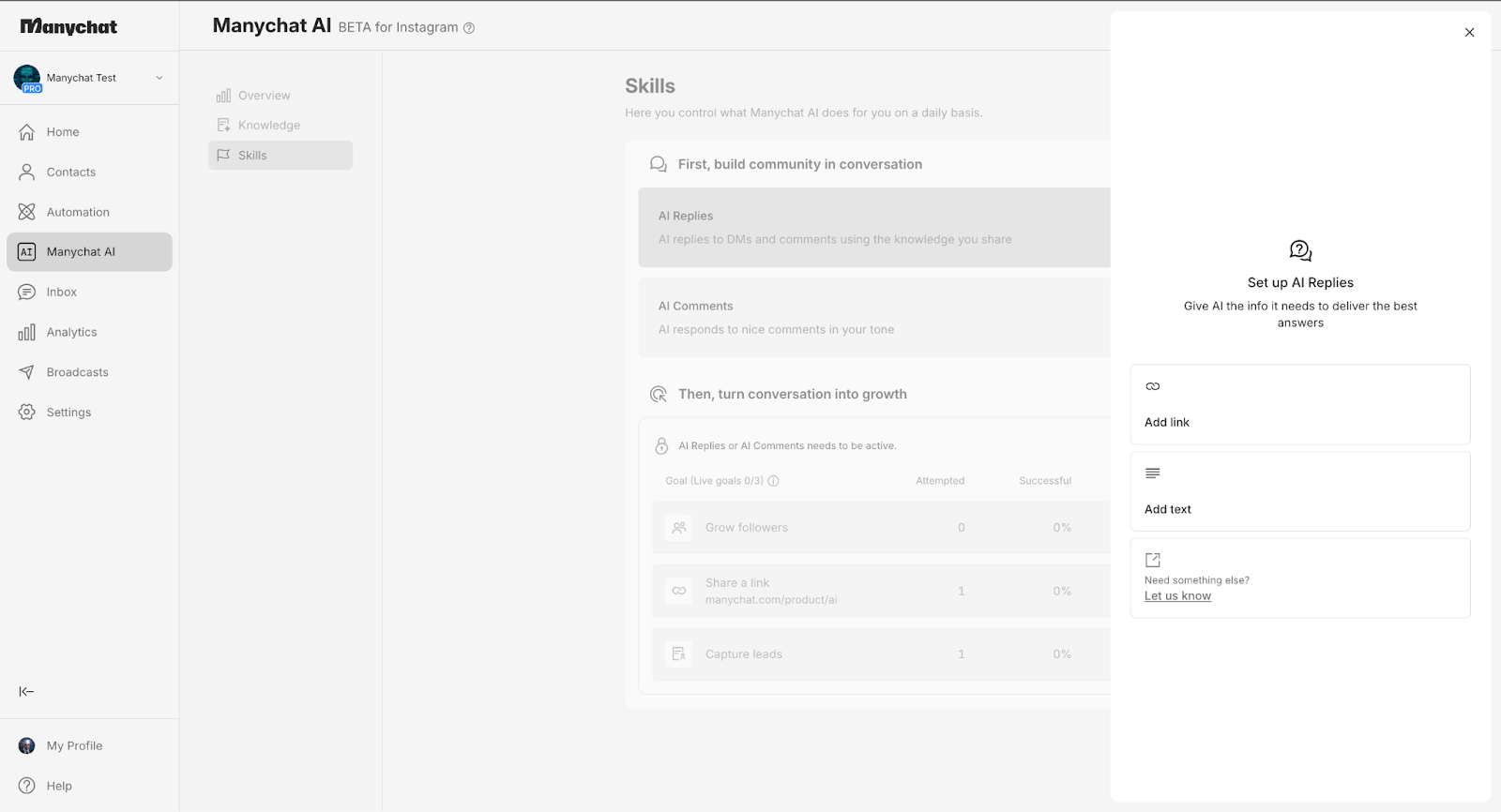Click the info icon next to Live goals
Image resolution: width=1501 pixels, height=812 pixels.
[773, 481]
